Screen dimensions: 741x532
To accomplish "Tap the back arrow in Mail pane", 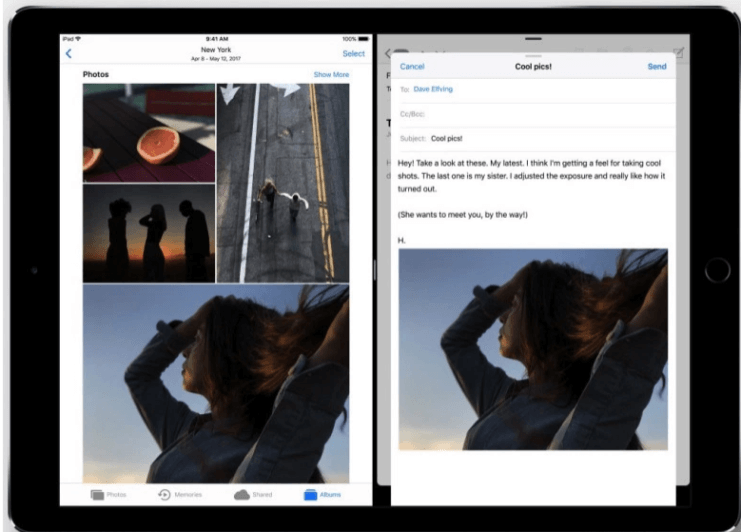I will [386, 53].
